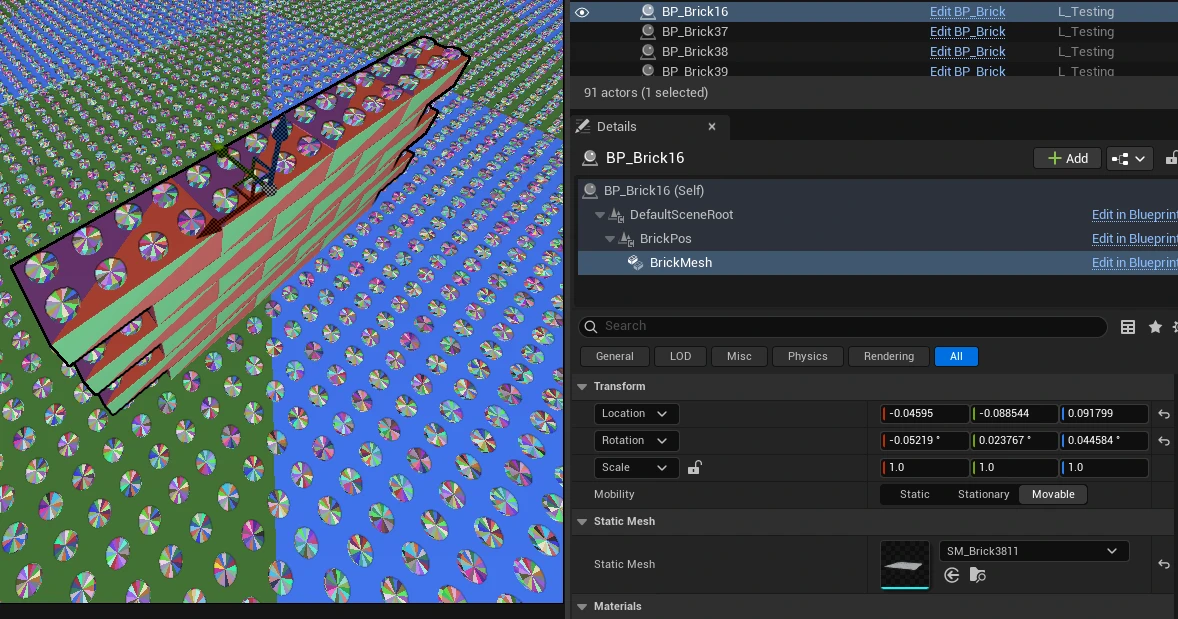
Task: Reset Rotation to default arrow
Action: click(1164, 441)
